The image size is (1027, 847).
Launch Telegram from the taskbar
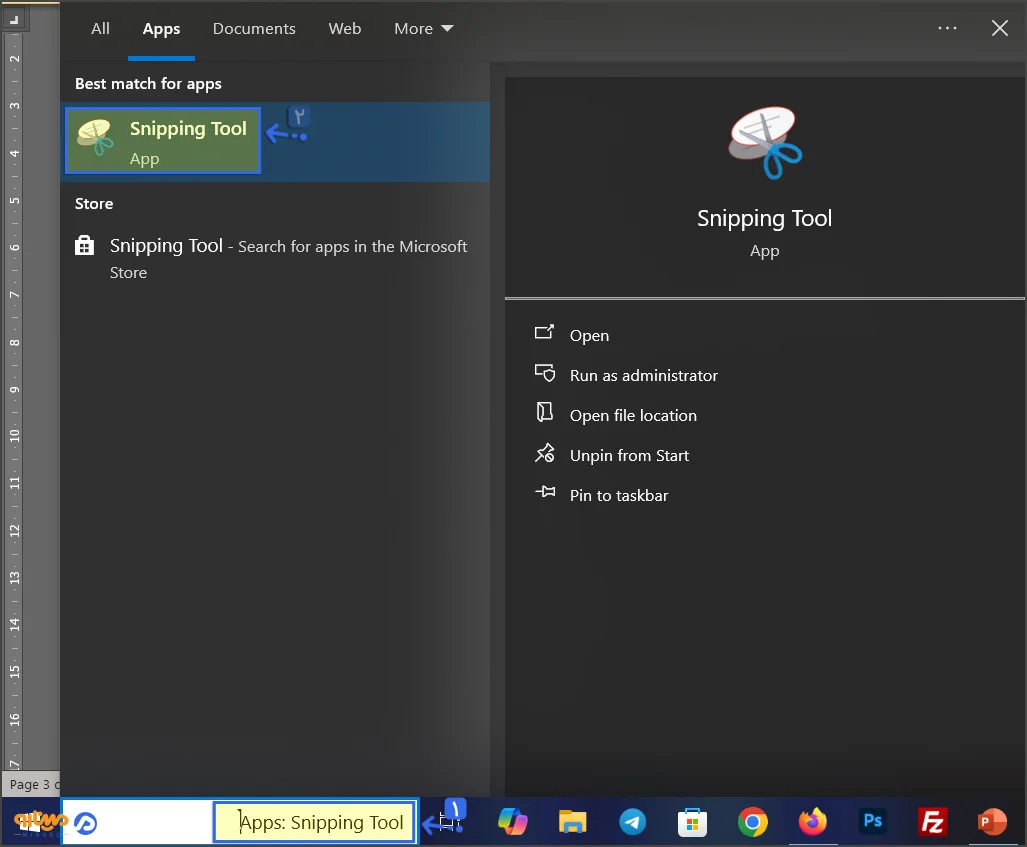click(x=632, y=821)
